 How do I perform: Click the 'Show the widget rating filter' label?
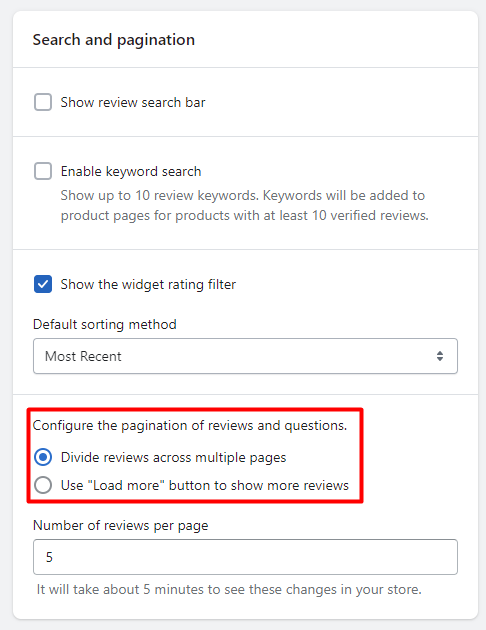(x=148, y=284)
